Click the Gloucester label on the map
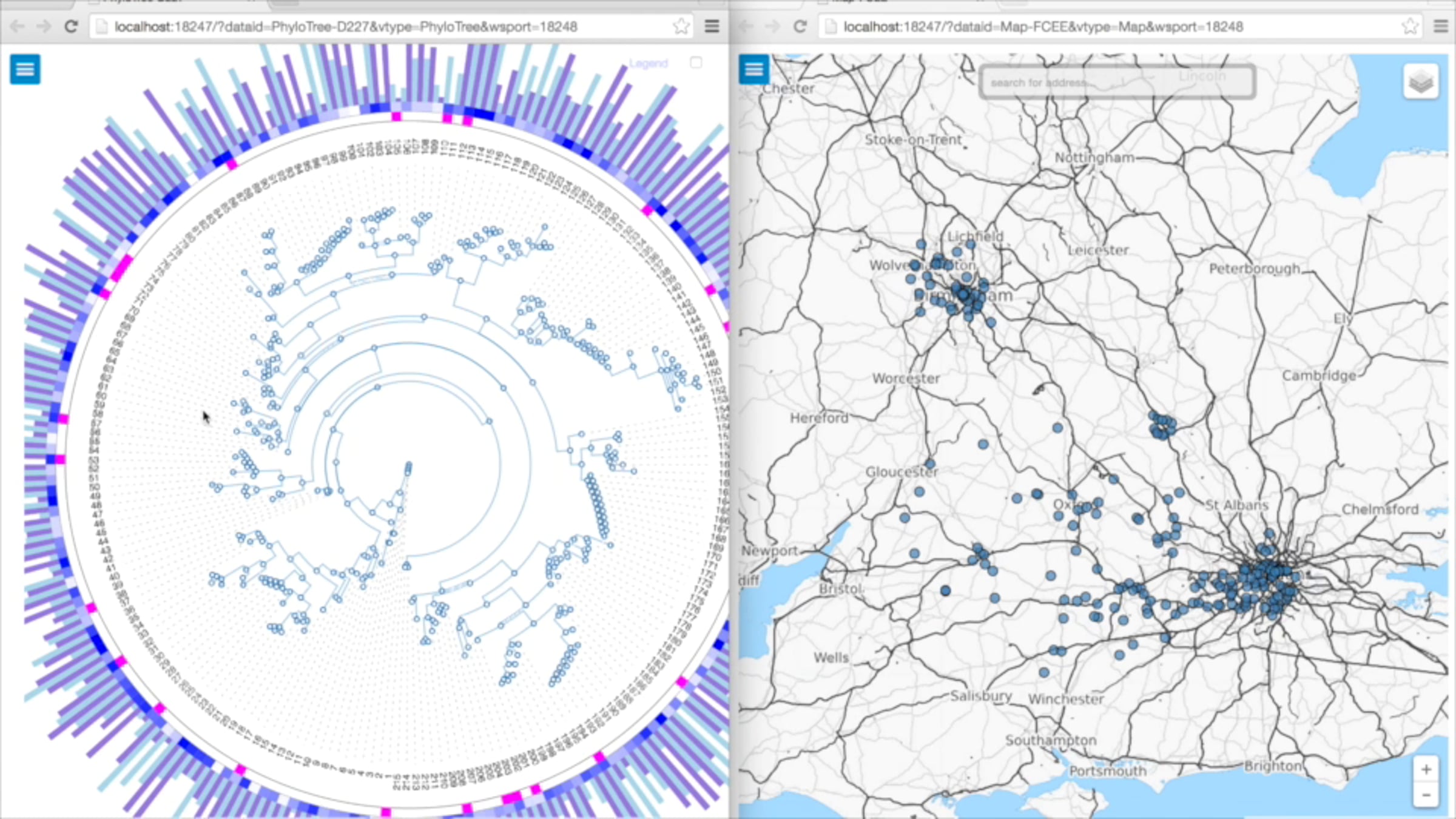This screenshot has height=819, width=1456. pos(902,472)
